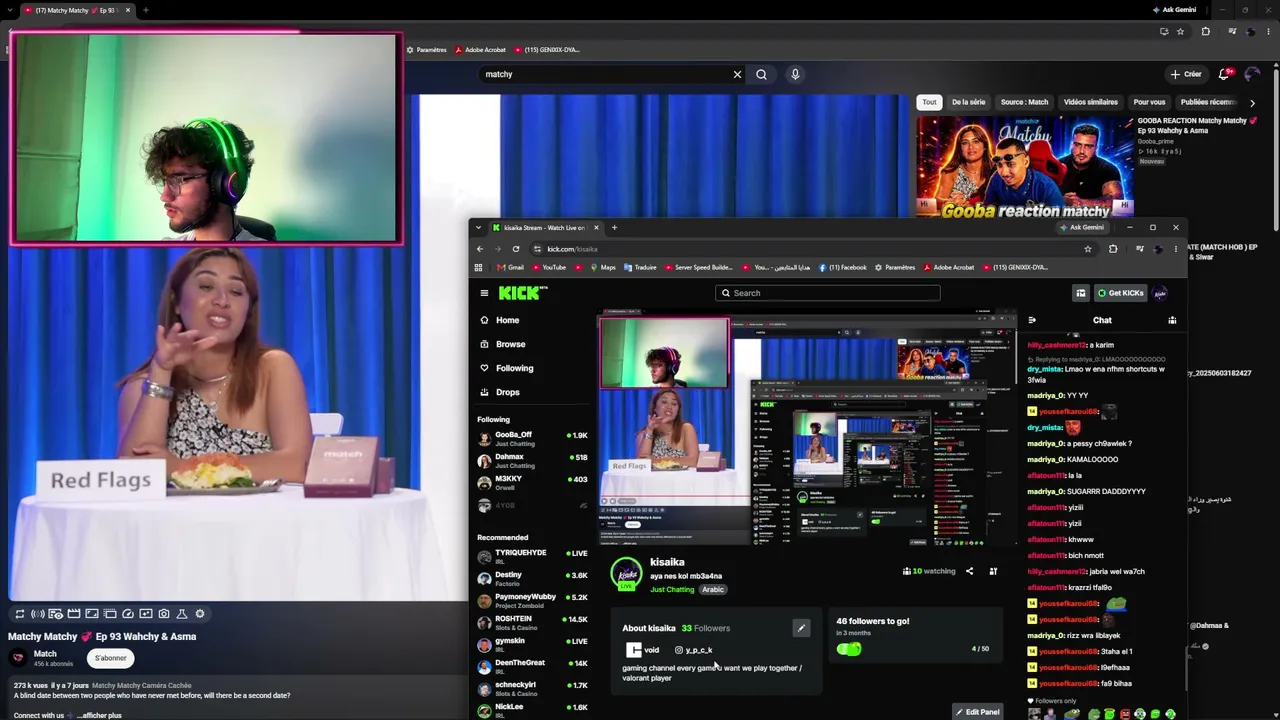Toggle the Kick sidebar hamburger menu

(484, 293)
